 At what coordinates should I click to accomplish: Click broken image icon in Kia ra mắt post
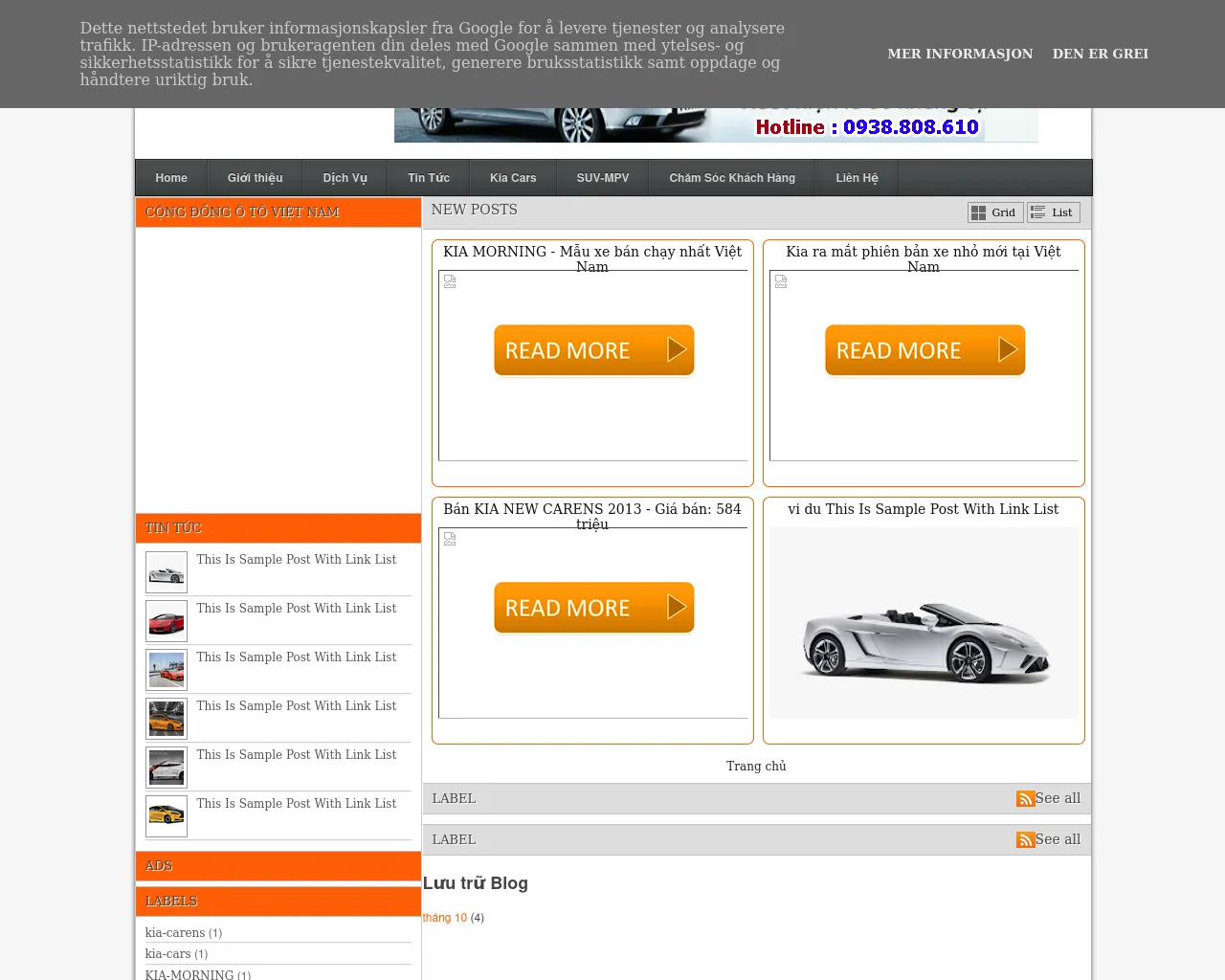[x=781, y=281]
